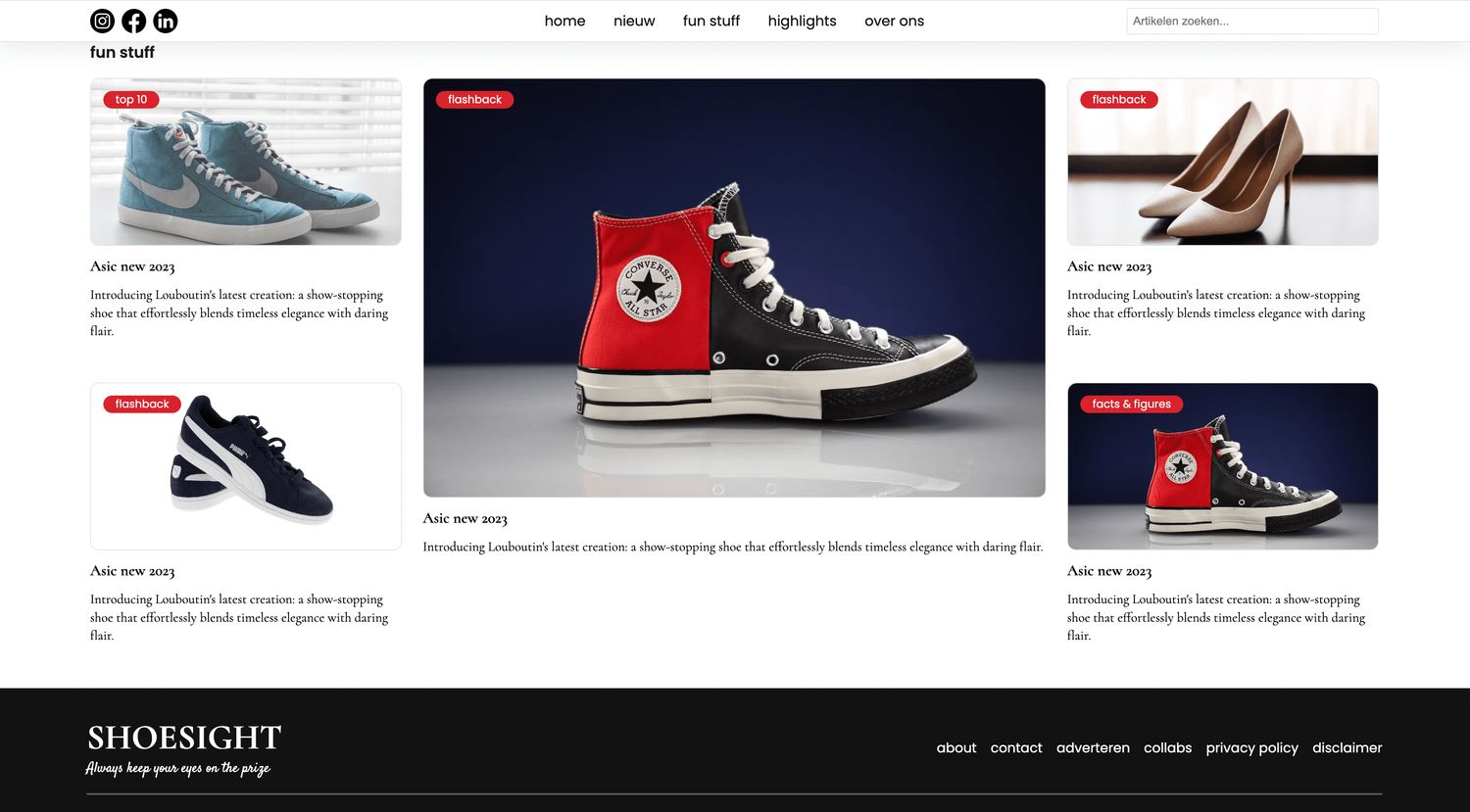This screenshot has width=1470, height=812.
Task: Click the description text under large Converse image
Action: [733, 547]
